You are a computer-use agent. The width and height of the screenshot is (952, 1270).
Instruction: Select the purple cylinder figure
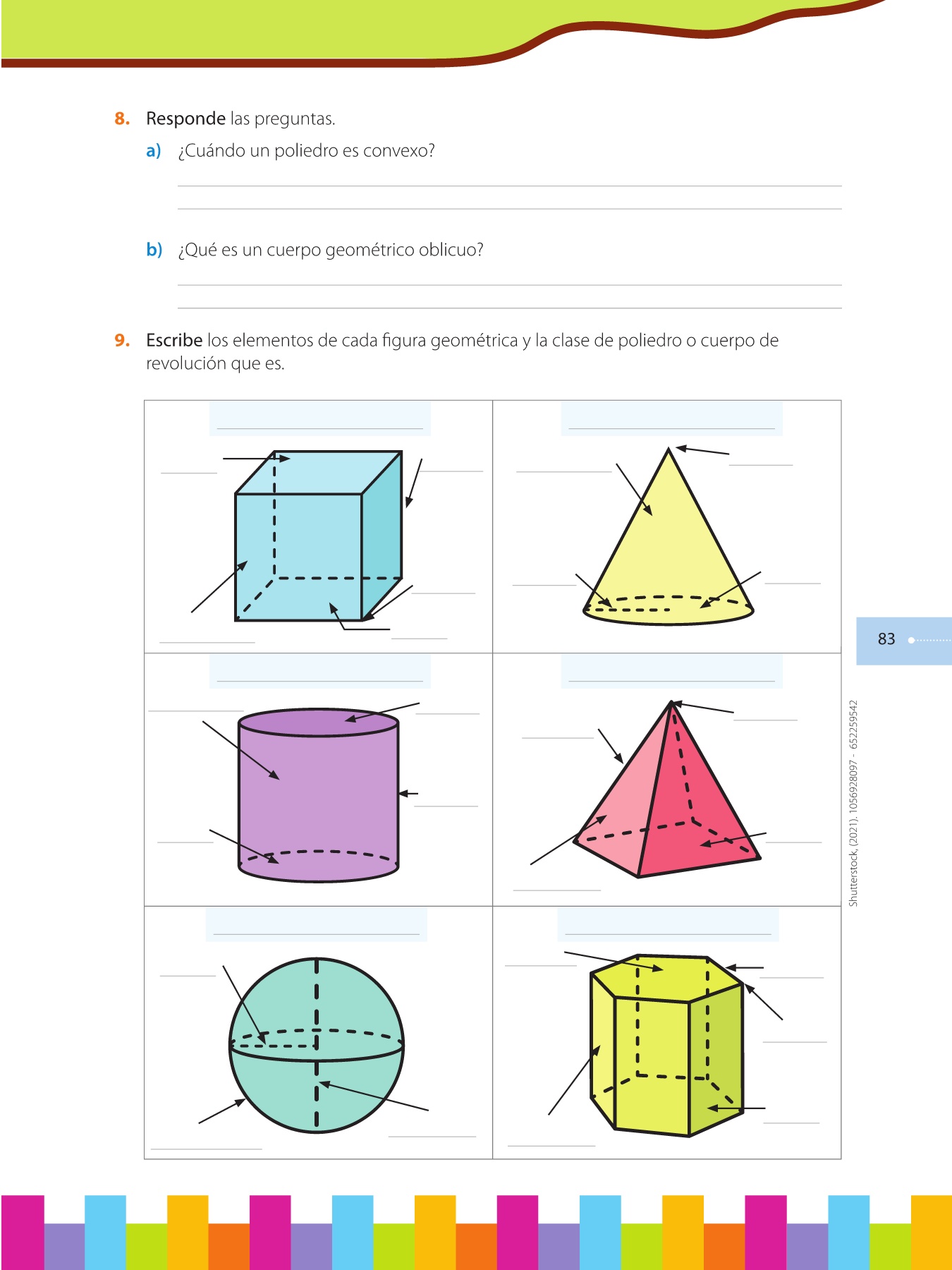[319, 796]
